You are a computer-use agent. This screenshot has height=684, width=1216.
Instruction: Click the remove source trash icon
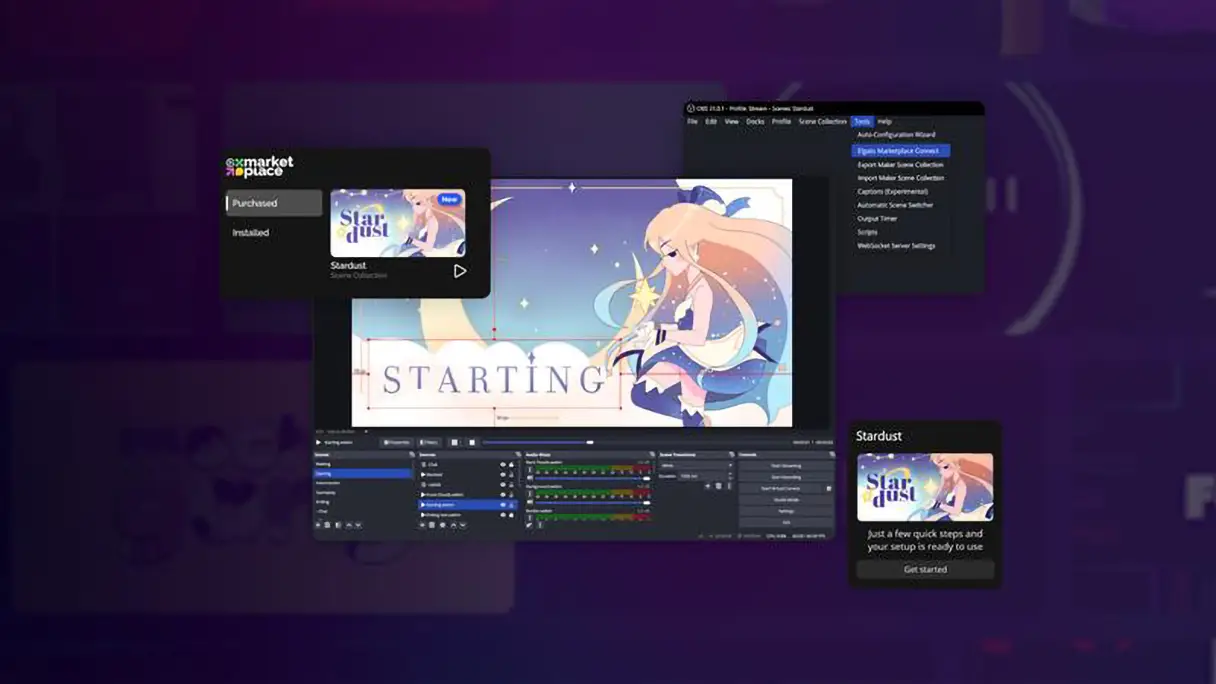pyautogui.click(x=432, y=525)
